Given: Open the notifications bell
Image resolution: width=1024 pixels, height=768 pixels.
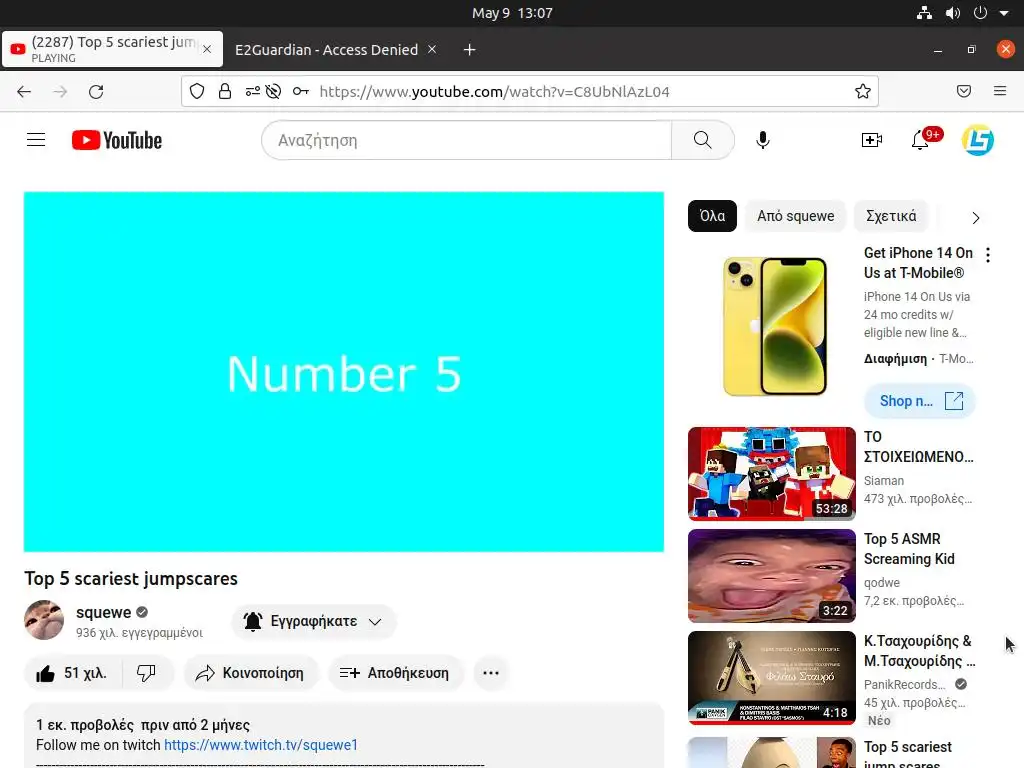Looking at the screenshot, I should coord(920,140).
